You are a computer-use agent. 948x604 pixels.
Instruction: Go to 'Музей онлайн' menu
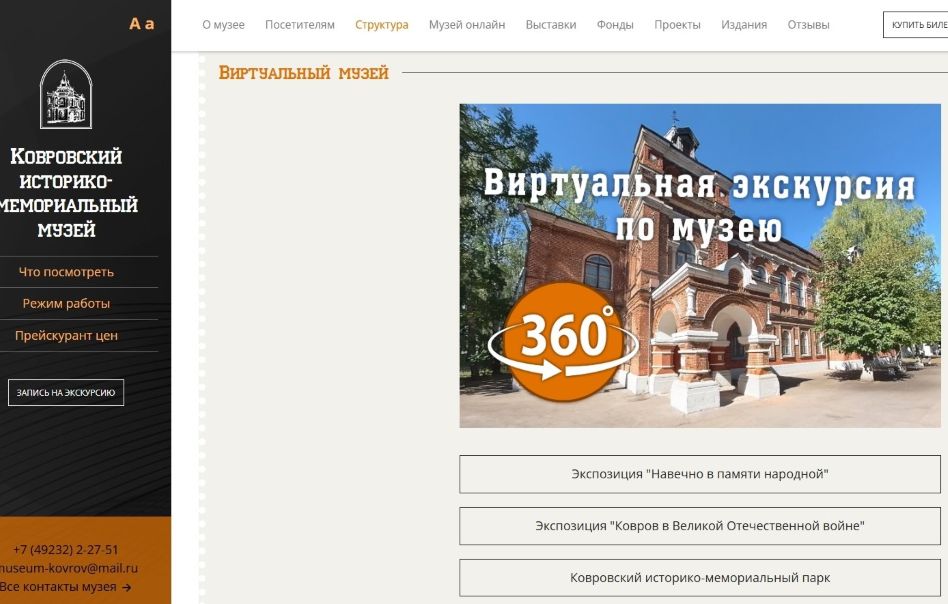click(x=467, y=25)
